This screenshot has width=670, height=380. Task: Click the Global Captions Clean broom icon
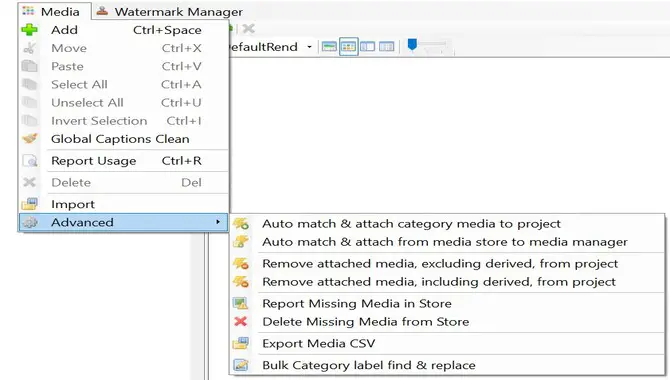click(x=29, y=138)
